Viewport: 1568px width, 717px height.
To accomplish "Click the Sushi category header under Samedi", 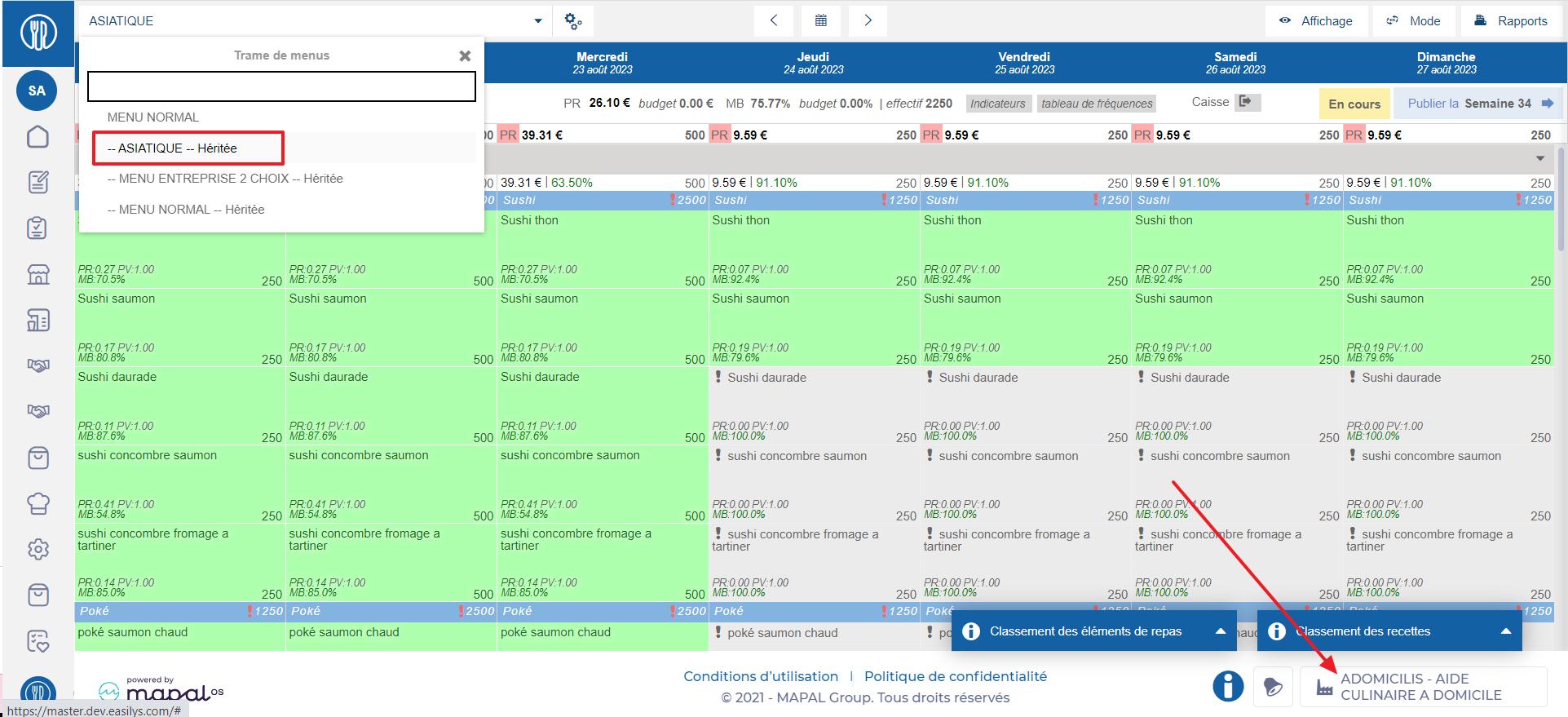I will pos(1237,200).
